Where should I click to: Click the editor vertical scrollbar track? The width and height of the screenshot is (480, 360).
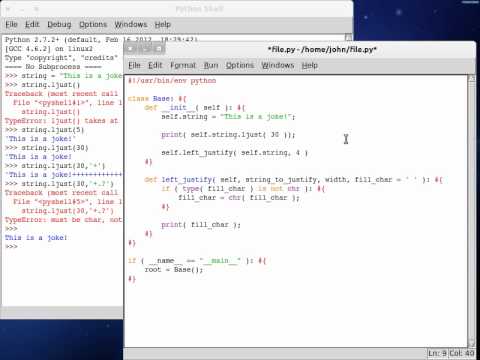(471, 211)
